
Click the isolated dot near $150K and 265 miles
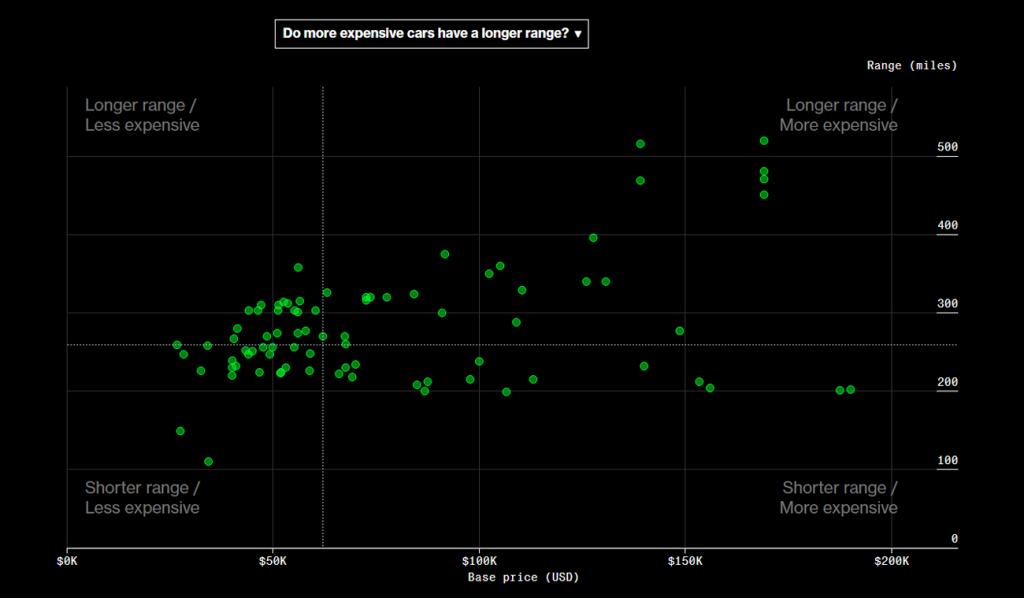[679, 330]
